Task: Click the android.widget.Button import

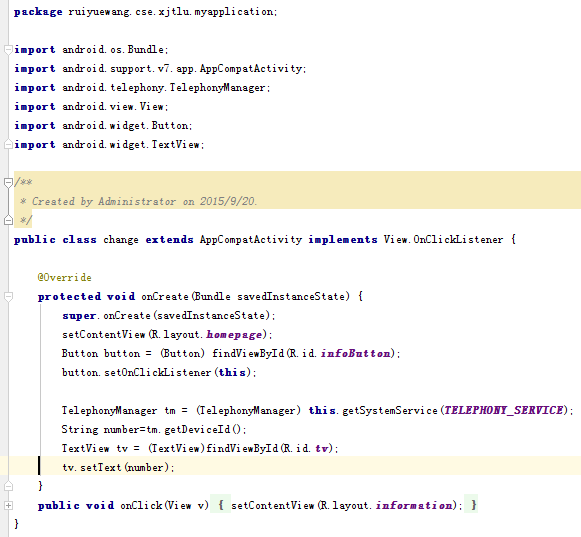Action: pos(127,126)
